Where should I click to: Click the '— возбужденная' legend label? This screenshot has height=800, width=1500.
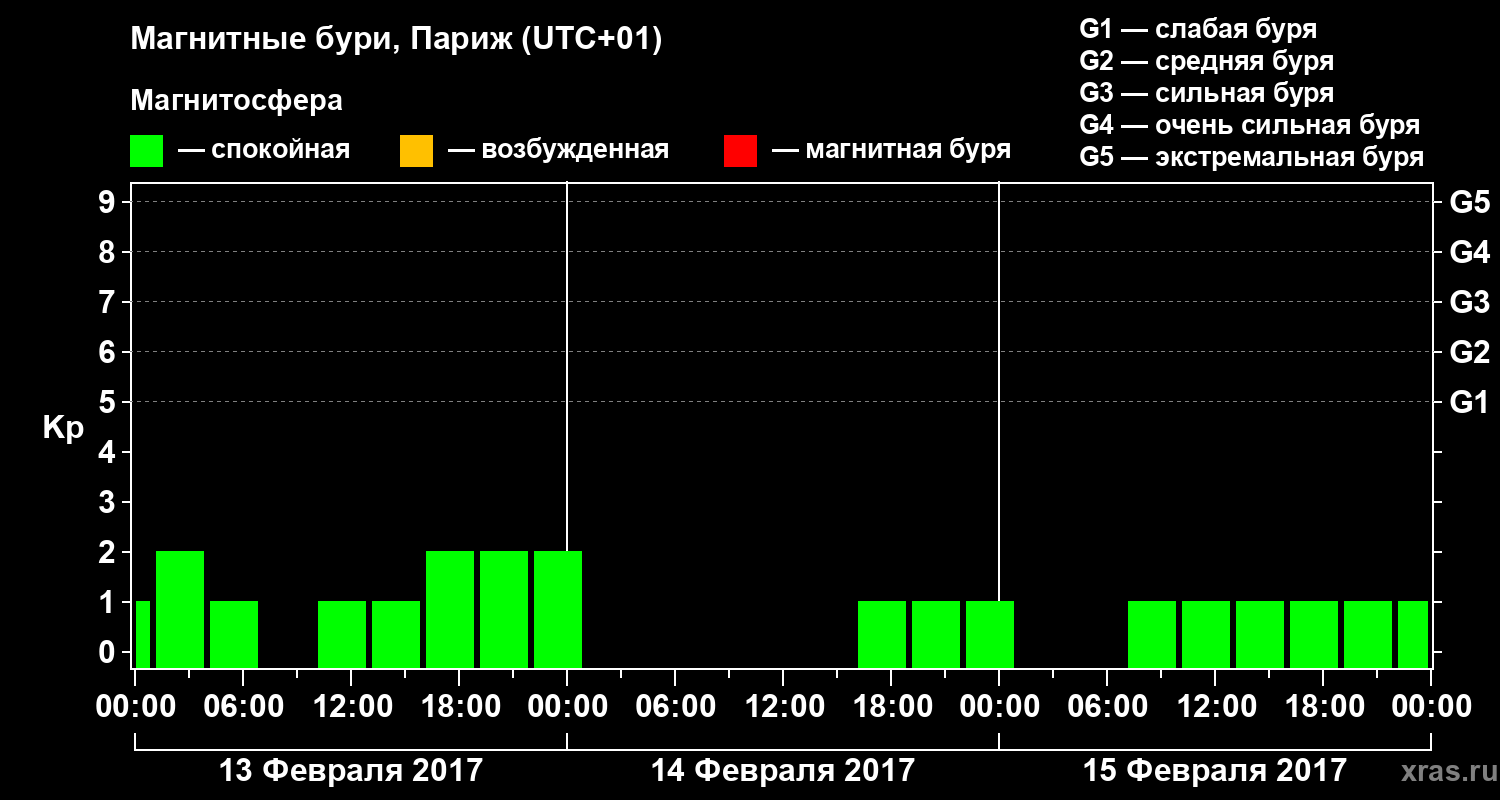click(x=559, y=150)
